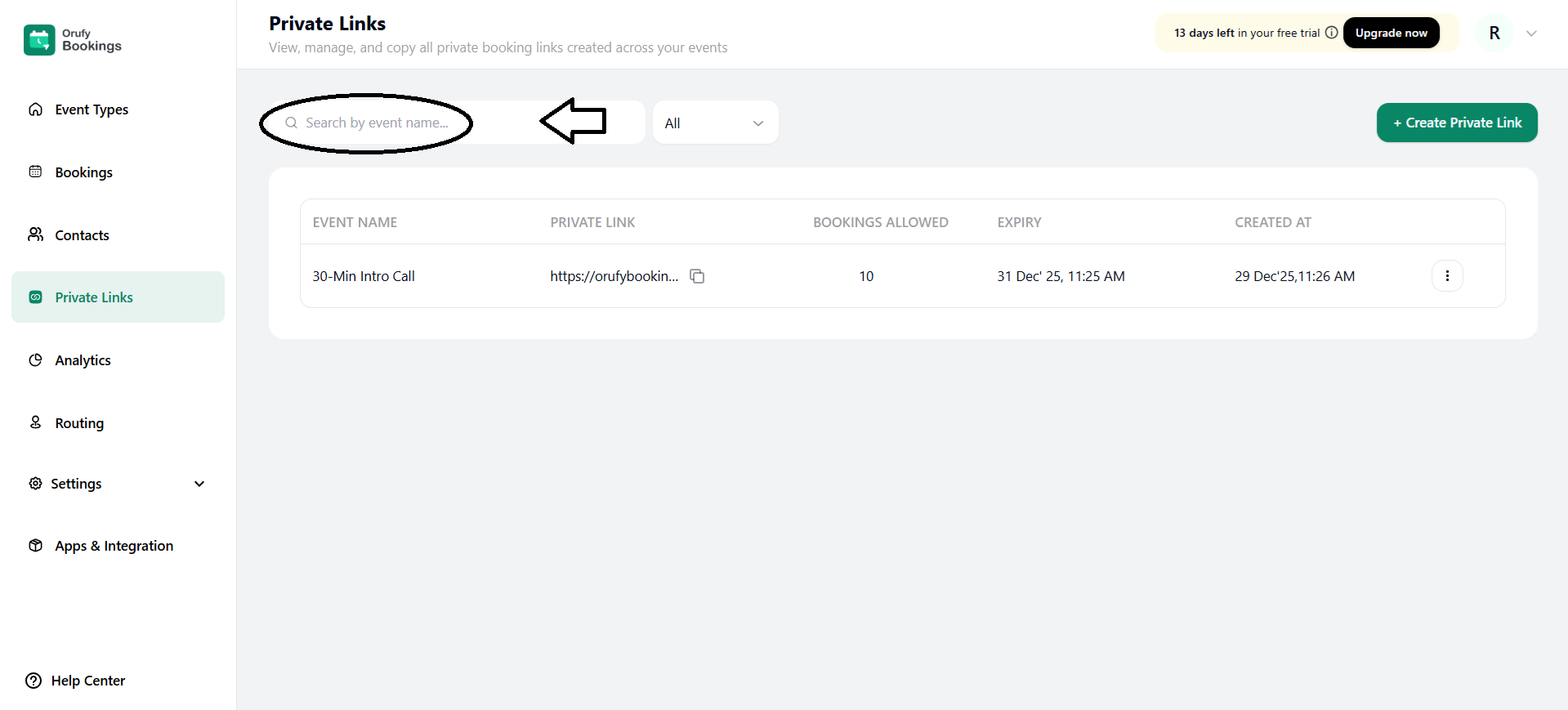Image resolution: width=1568 pixels, height=710 pixels.
Task: Click the Routing person icon
Action: pyautogui.click(x=35, y=422)
